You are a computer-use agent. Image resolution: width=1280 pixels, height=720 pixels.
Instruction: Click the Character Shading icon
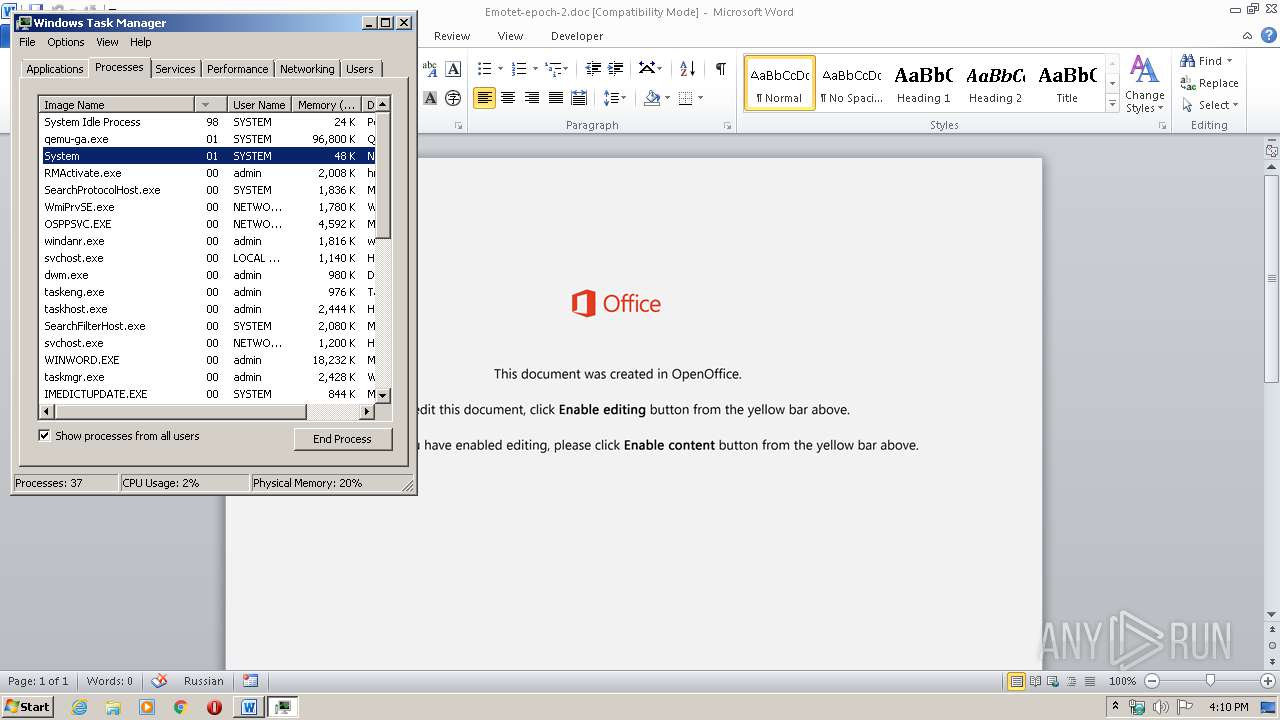(x=430, y=97)
